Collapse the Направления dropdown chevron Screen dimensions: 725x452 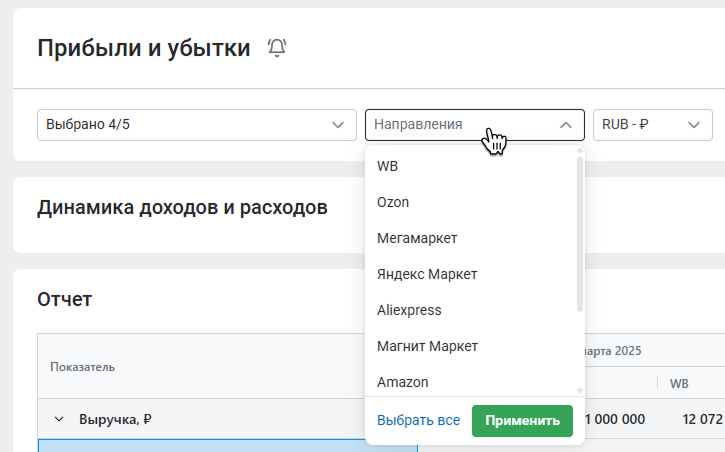click(x=565, y=125)
